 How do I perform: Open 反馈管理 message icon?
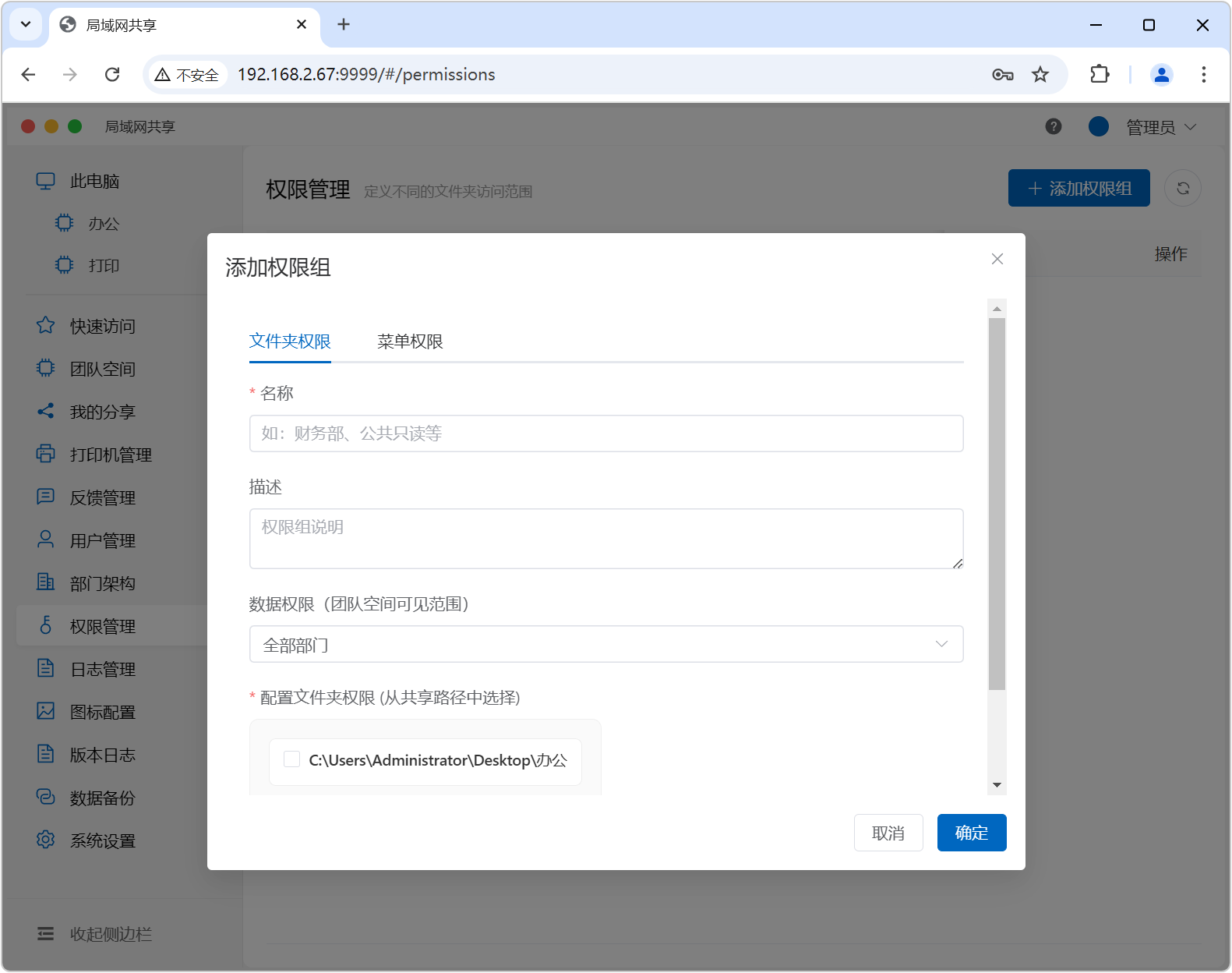tap(46, 497)
